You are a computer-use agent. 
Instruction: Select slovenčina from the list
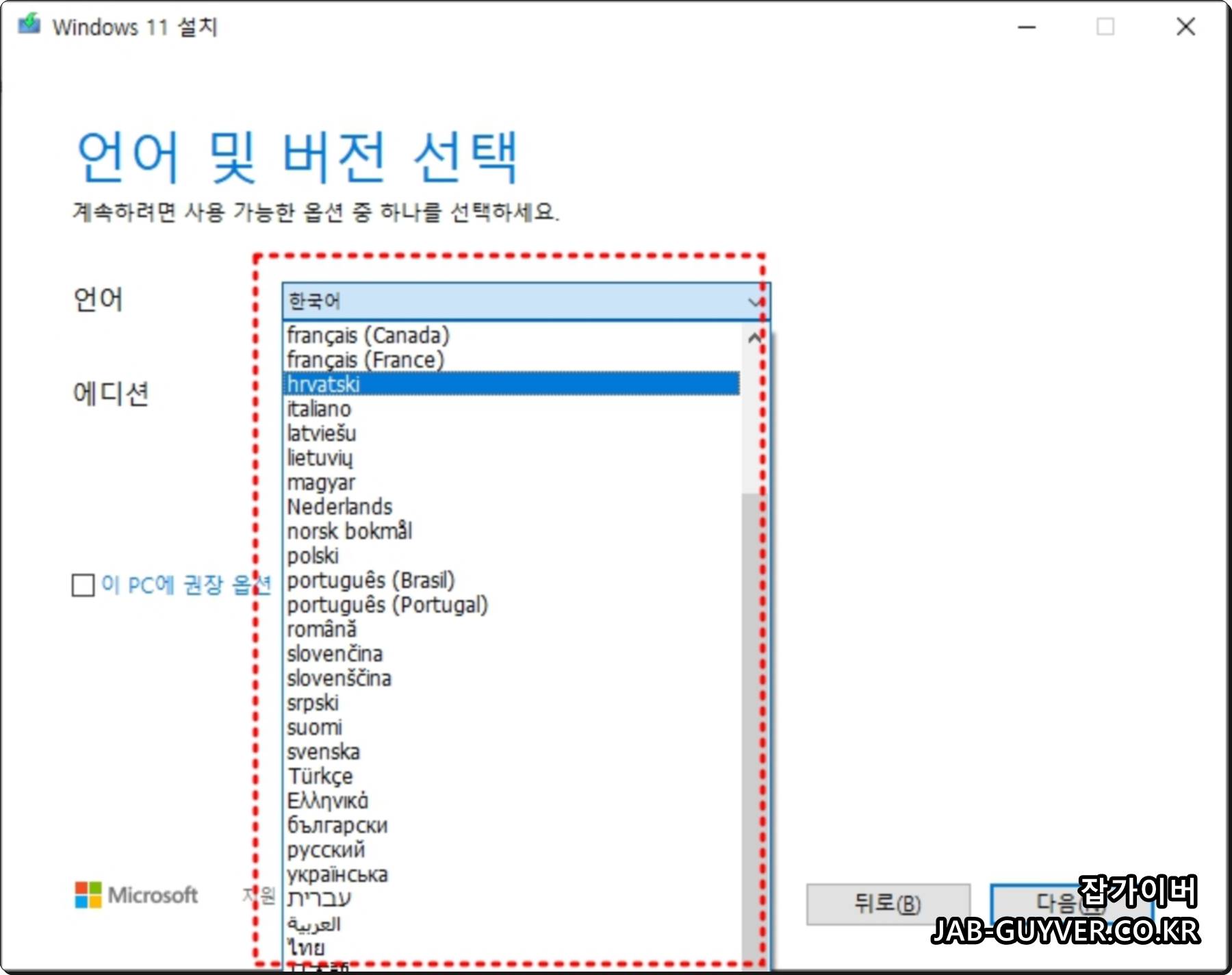(511, 654)
